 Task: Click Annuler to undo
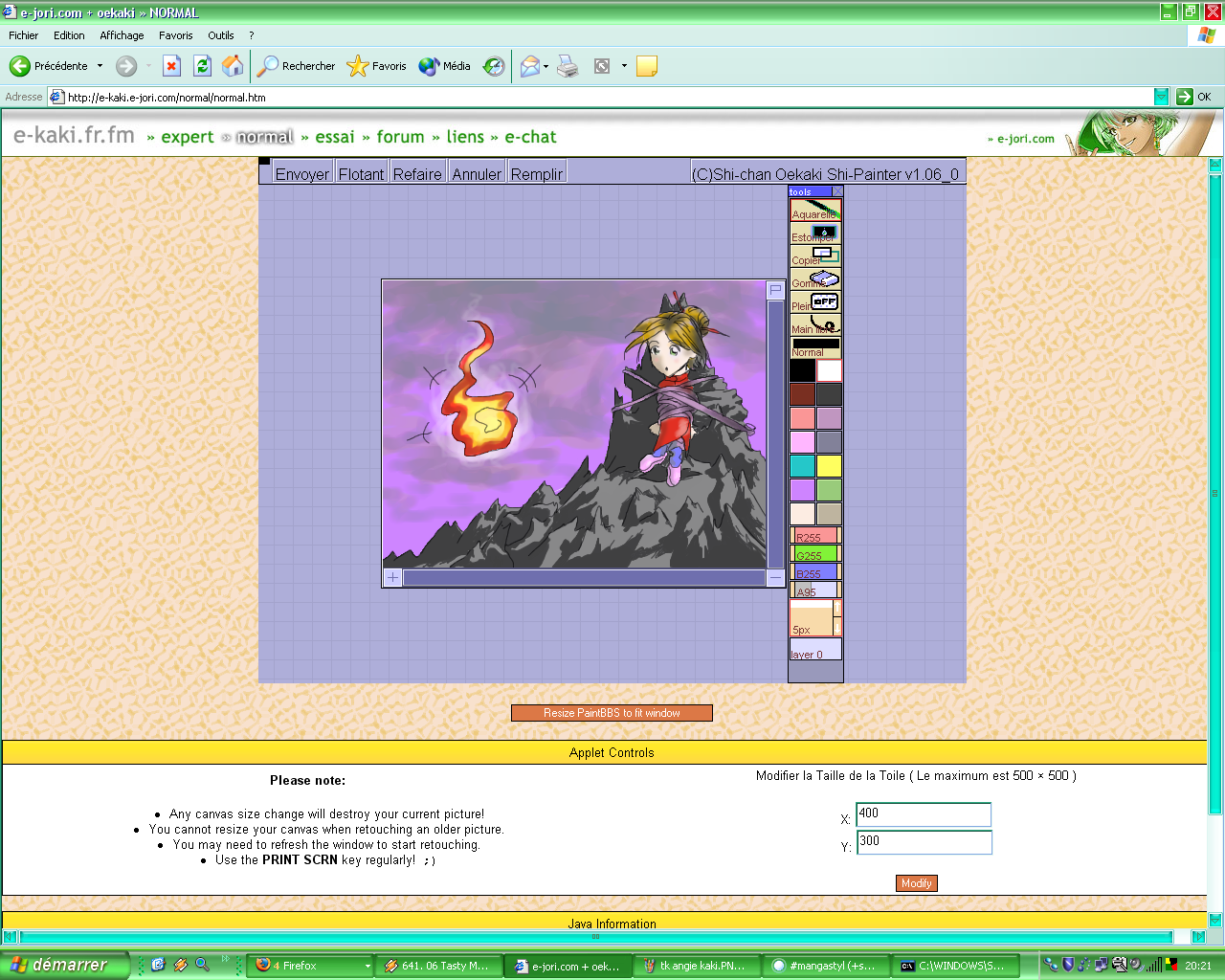pos(477,173)
